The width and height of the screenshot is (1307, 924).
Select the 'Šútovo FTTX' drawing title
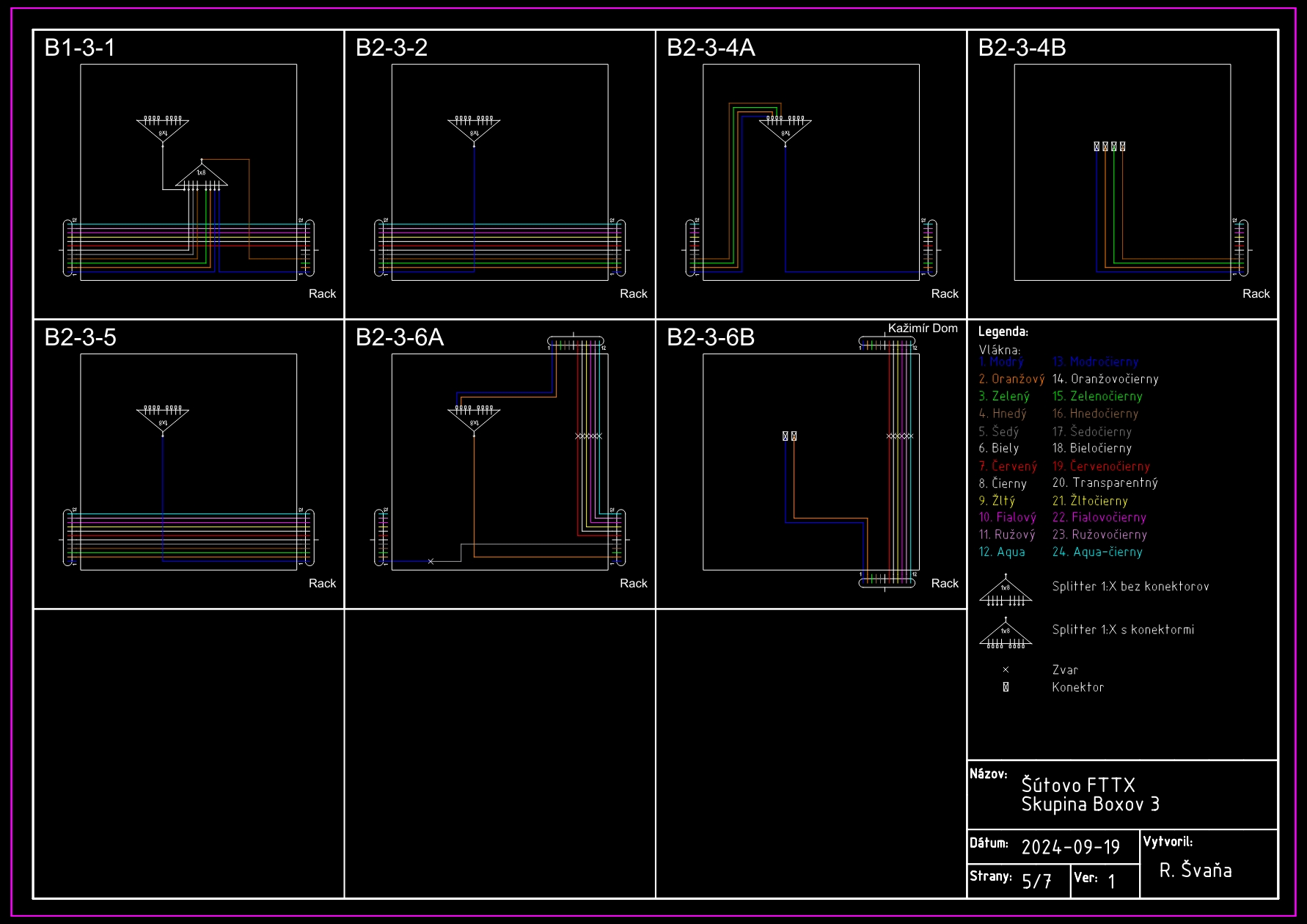pyautogui.click(x=1077, y=785)
